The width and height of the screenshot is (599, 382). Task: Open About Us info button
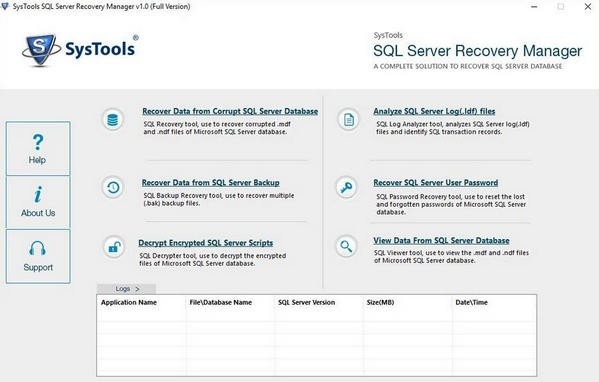38,202
